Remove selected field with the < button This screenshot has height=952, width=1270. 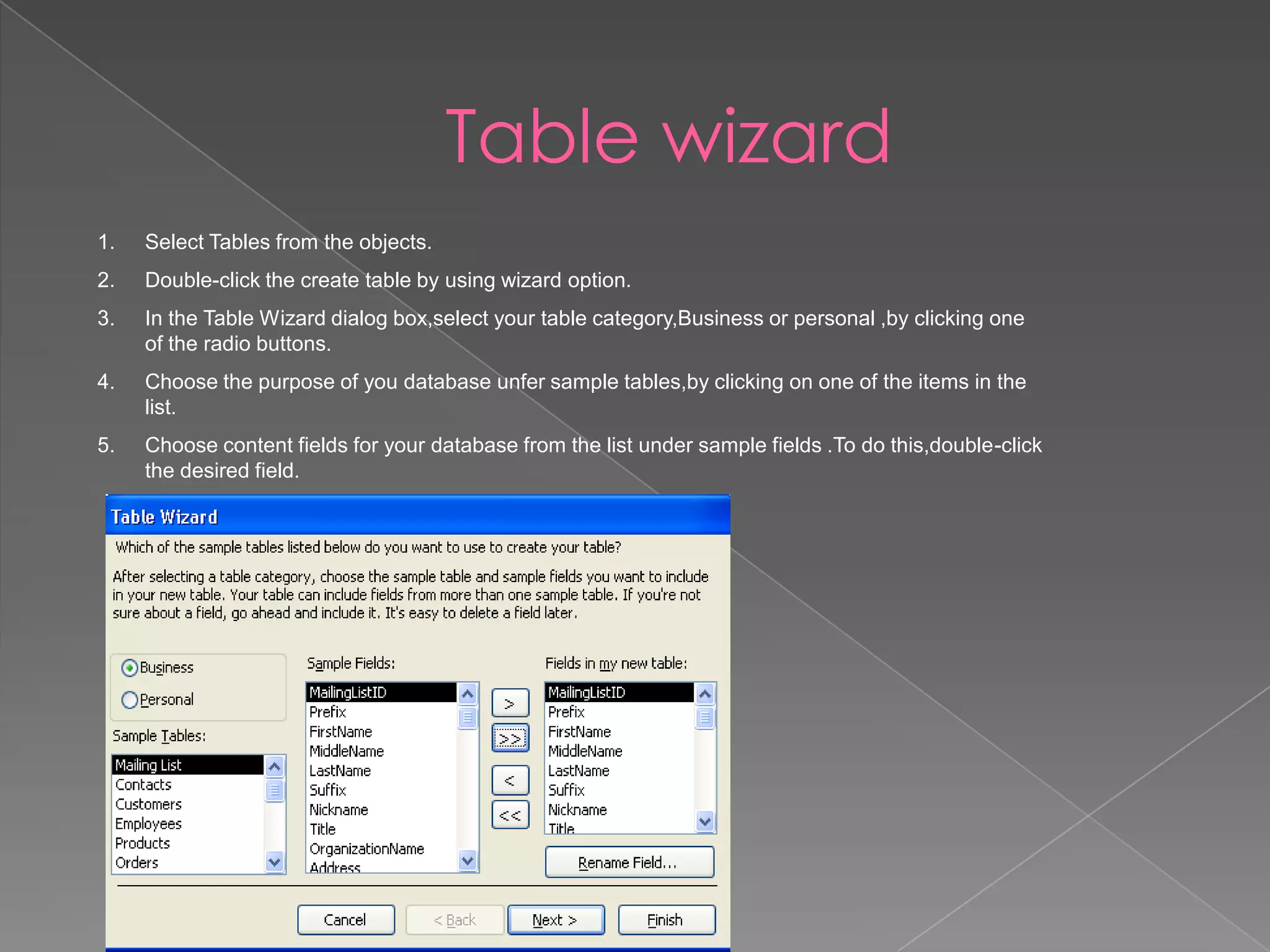tap(510, 780)
